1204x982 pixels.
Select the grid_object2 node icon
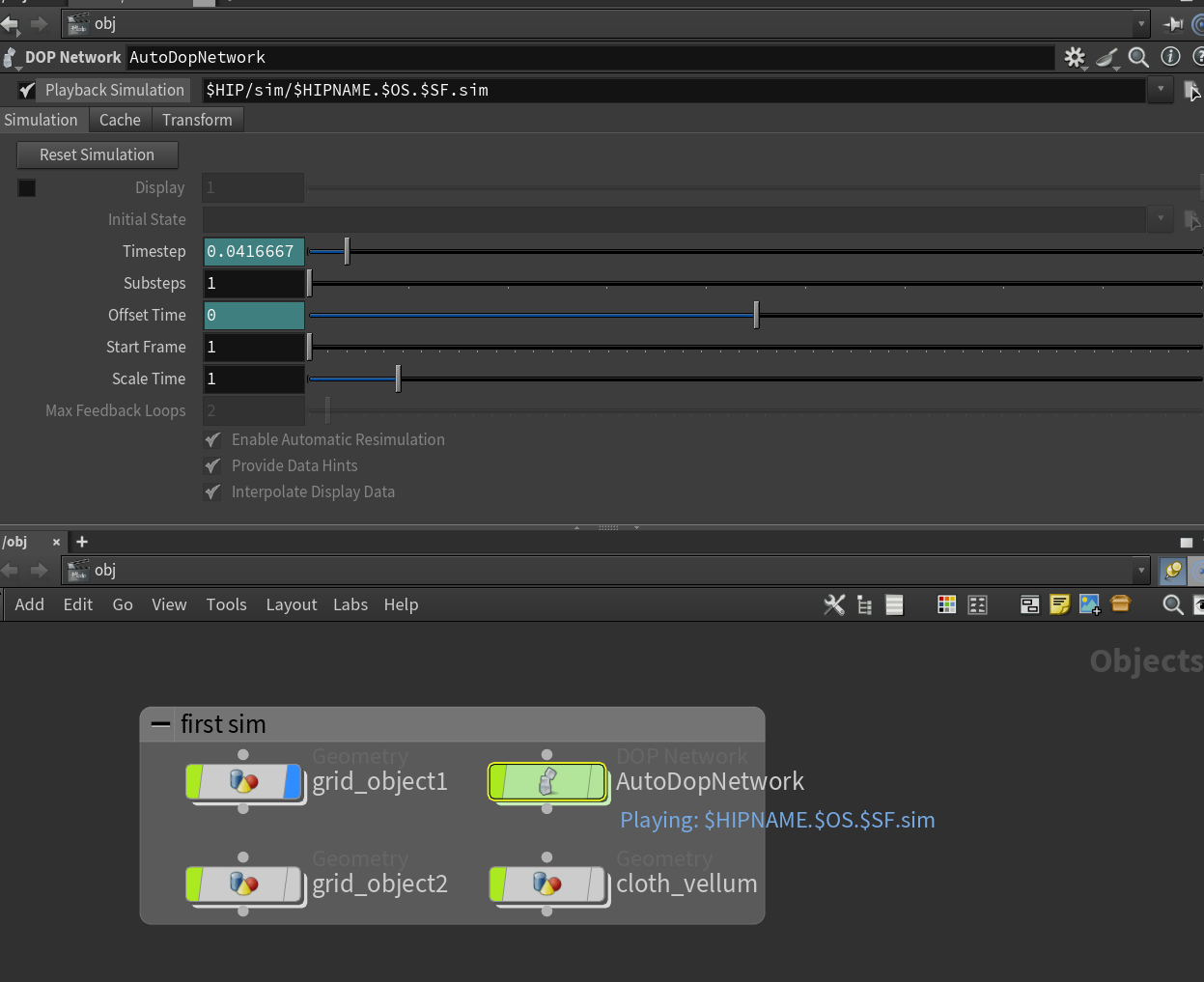pyautogui.click(x=243, y=884)
